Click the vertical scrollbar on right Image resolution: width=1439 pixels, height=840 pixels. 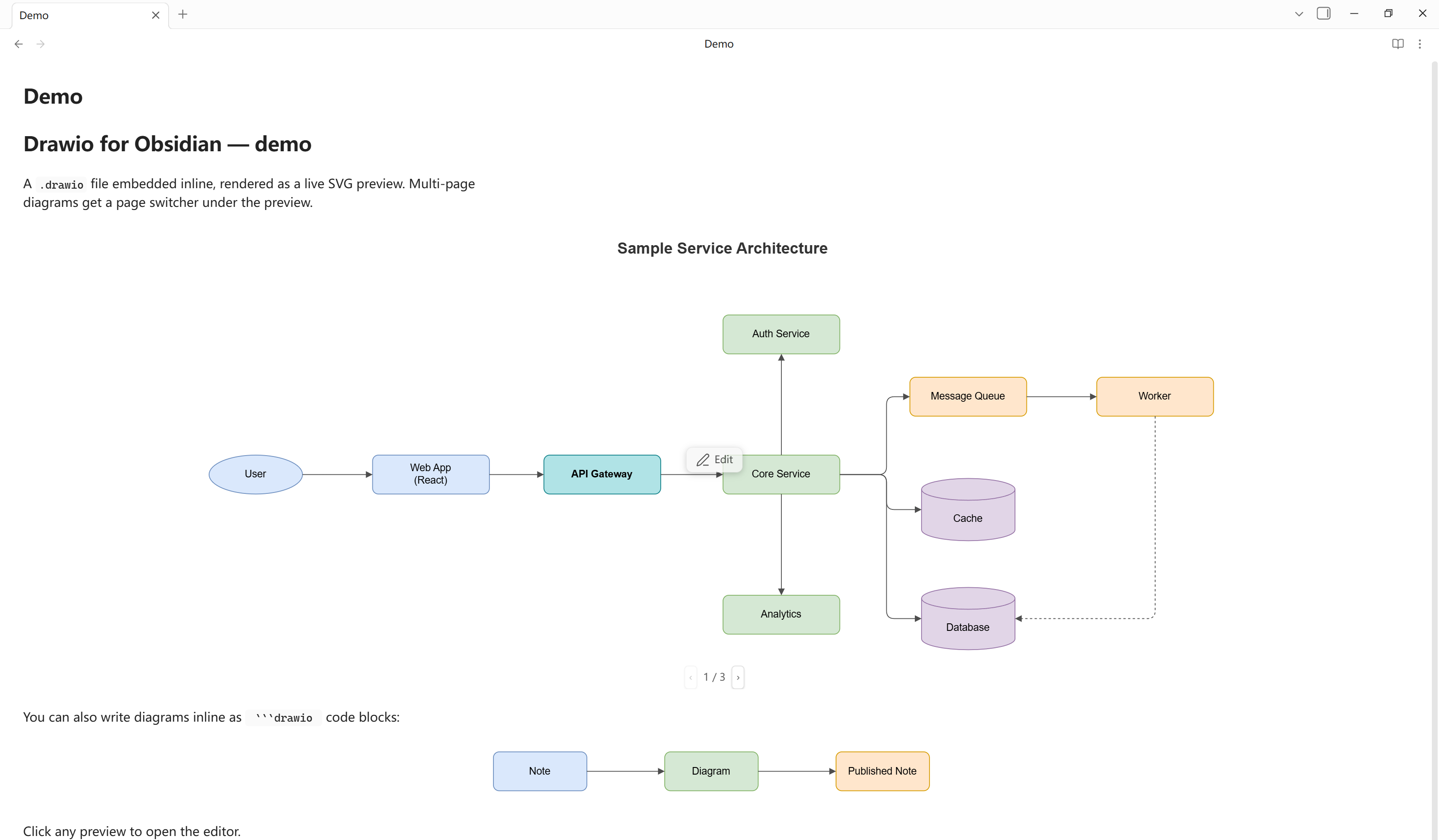pos(1434,451)
